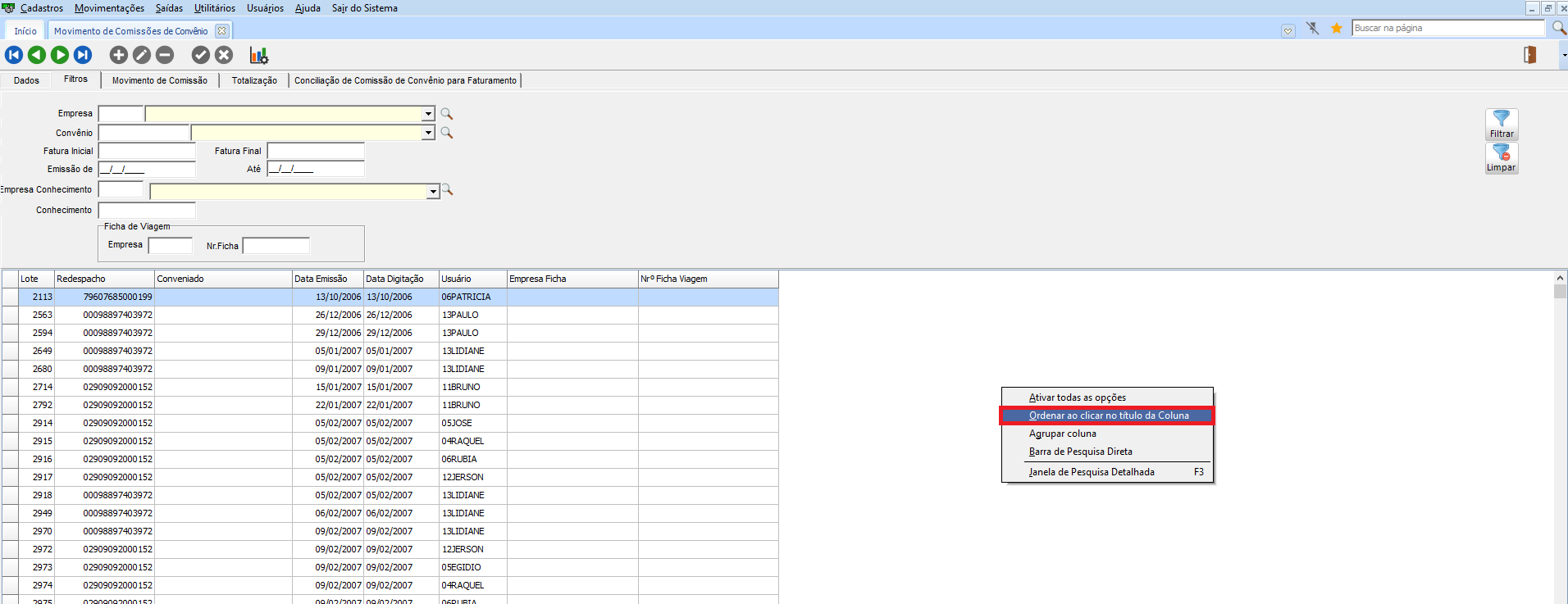This screenshot has height=604, width=1568.
Task: Open the Totalização tab
Action: (x=254, y=80)
